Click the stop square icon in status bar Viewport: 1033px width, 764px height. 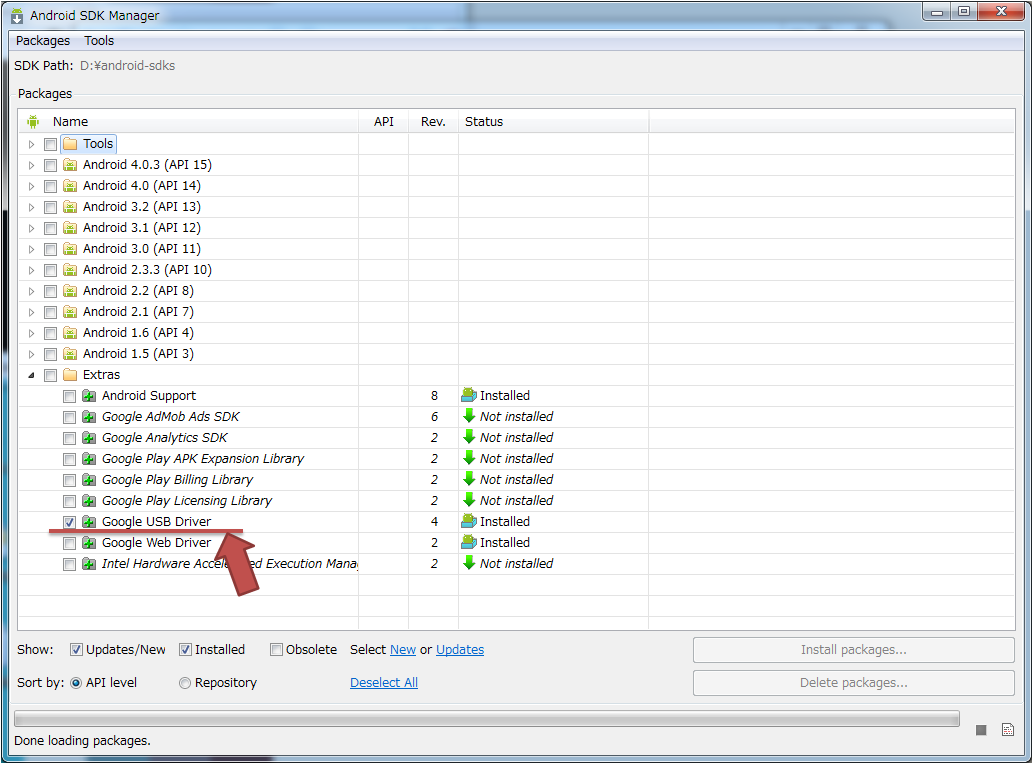(981, 730)
